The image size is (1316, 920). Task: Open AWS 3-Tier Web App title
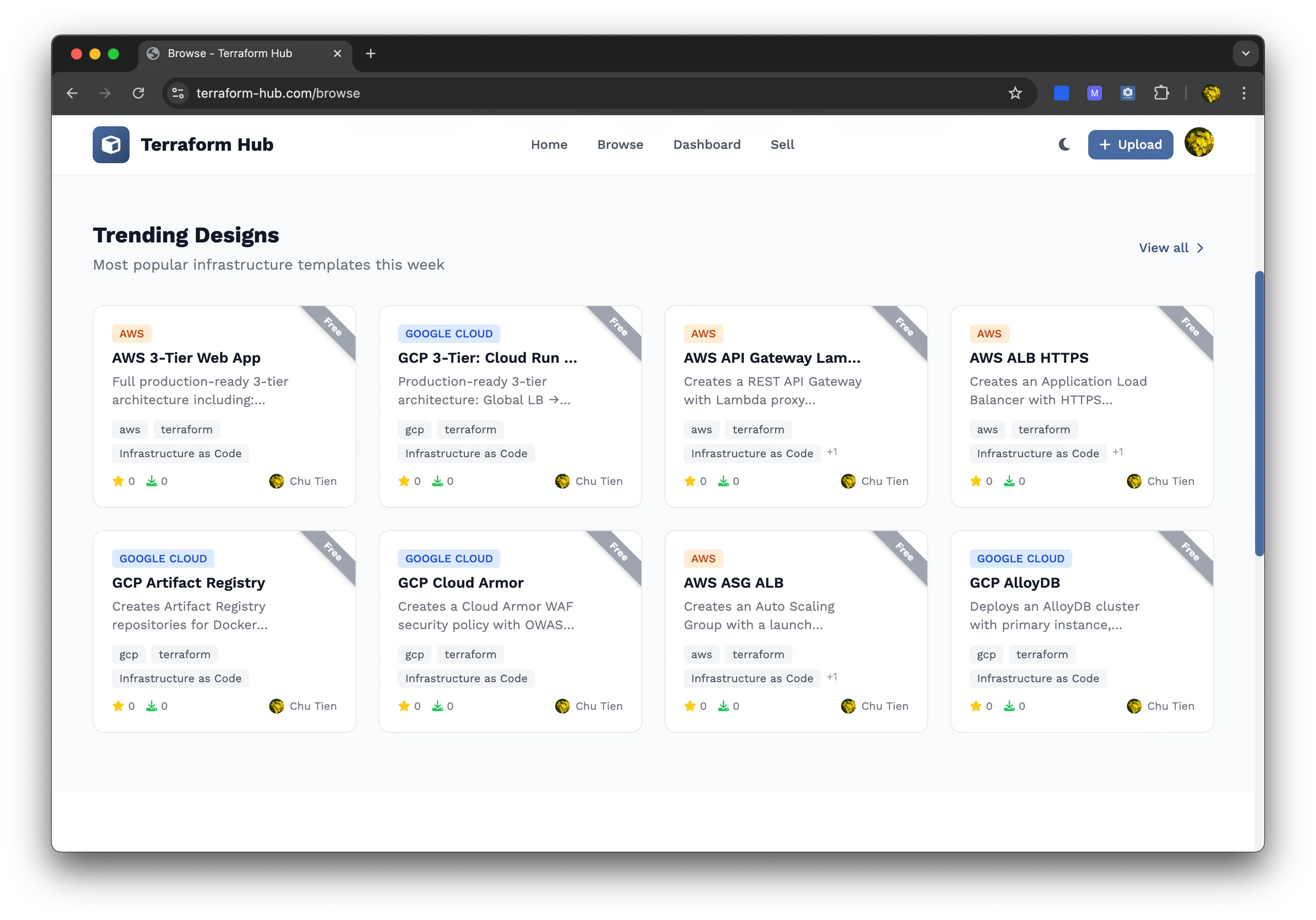[x=186, y=358]
